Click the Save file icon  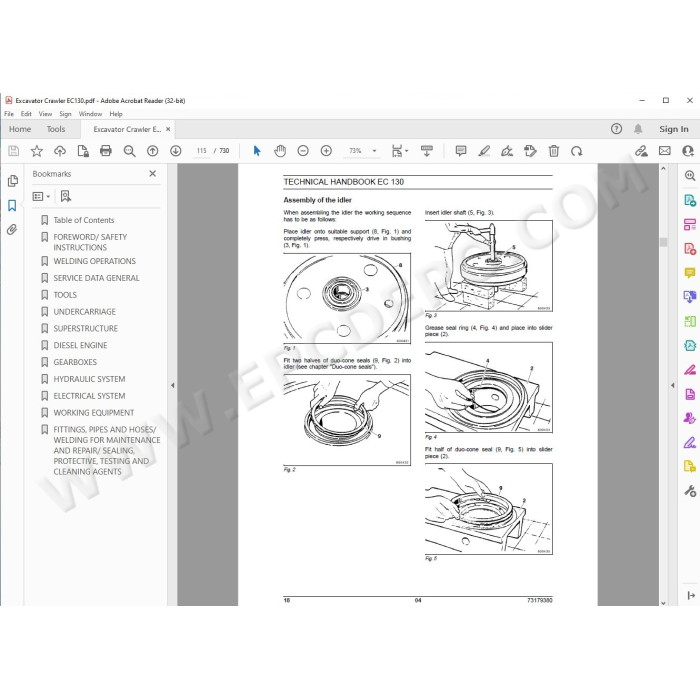(x=13, y=151)
